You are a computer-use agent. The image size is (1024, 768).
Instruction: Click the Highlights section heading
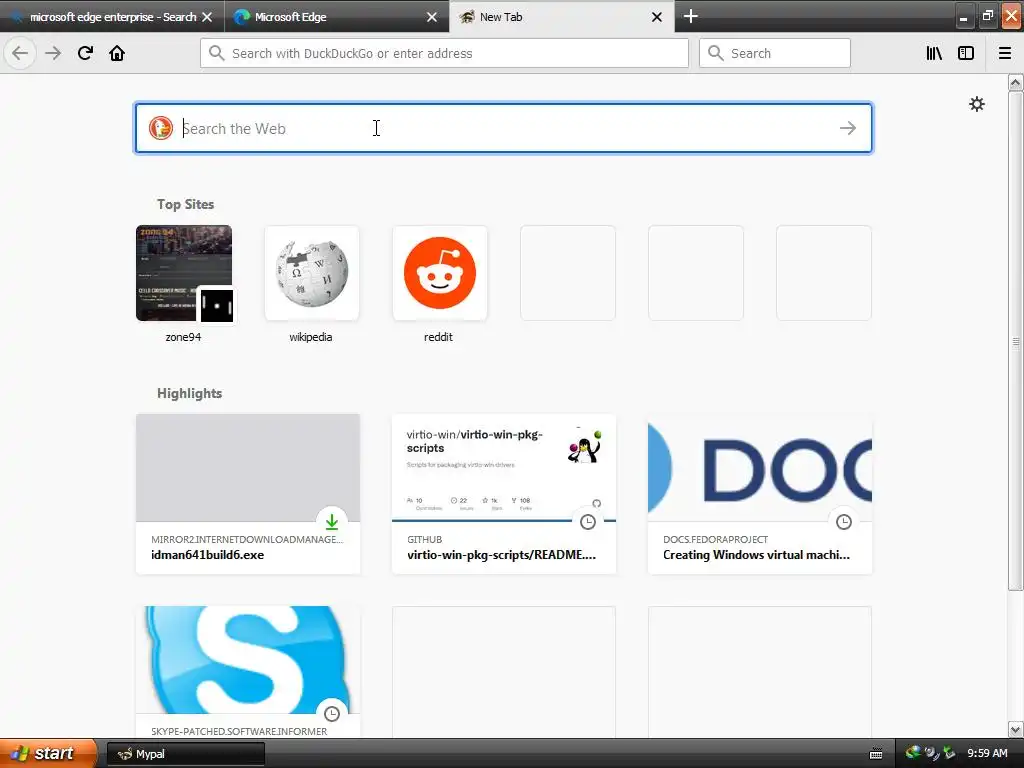[189, 393]
